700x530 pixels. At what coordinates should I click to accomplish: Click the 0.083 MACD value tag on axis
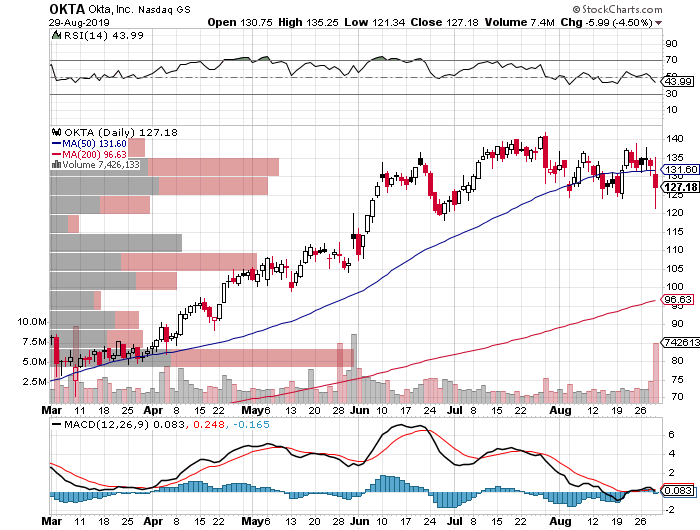click(x=678, y=491)
